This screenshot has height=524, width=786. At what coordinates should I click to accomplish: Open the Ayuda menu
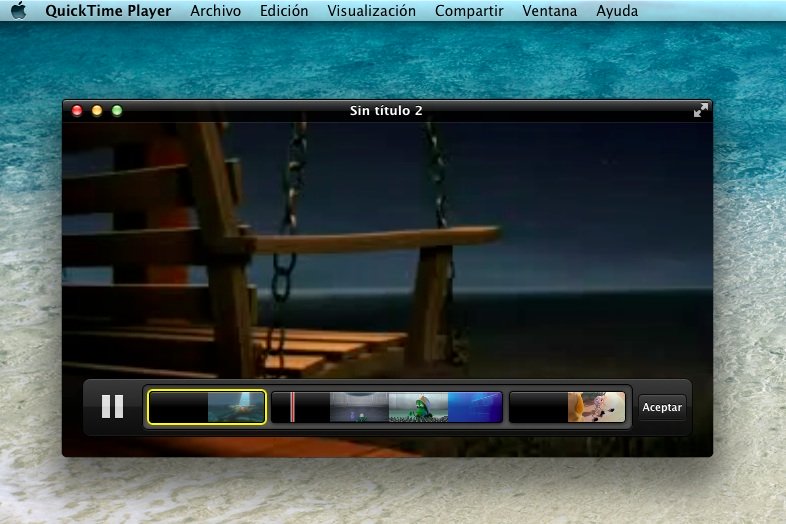(x=617, y=12)
